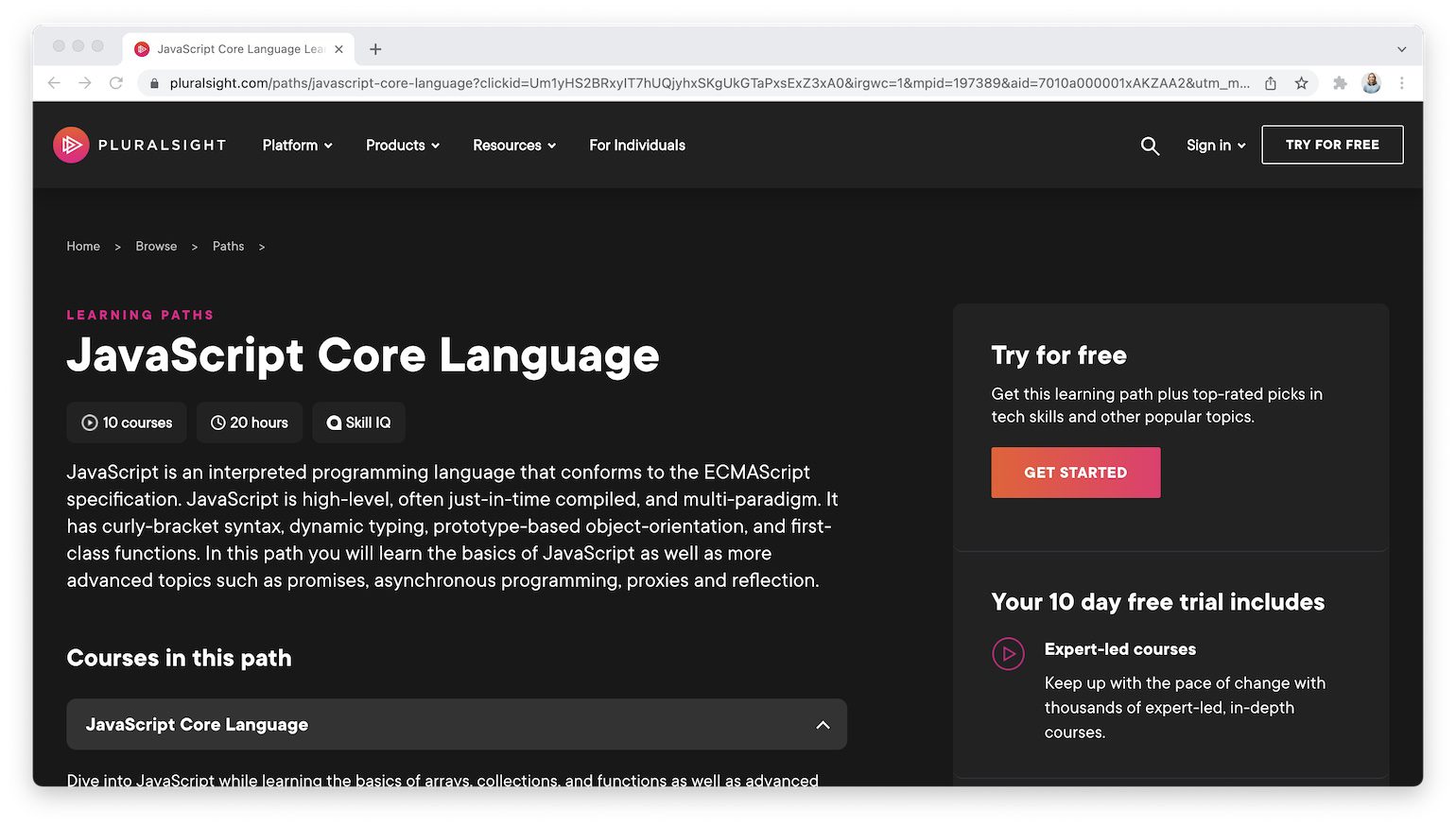Go back with browser back arrow

pyautogui.click(x=54, y=83)
